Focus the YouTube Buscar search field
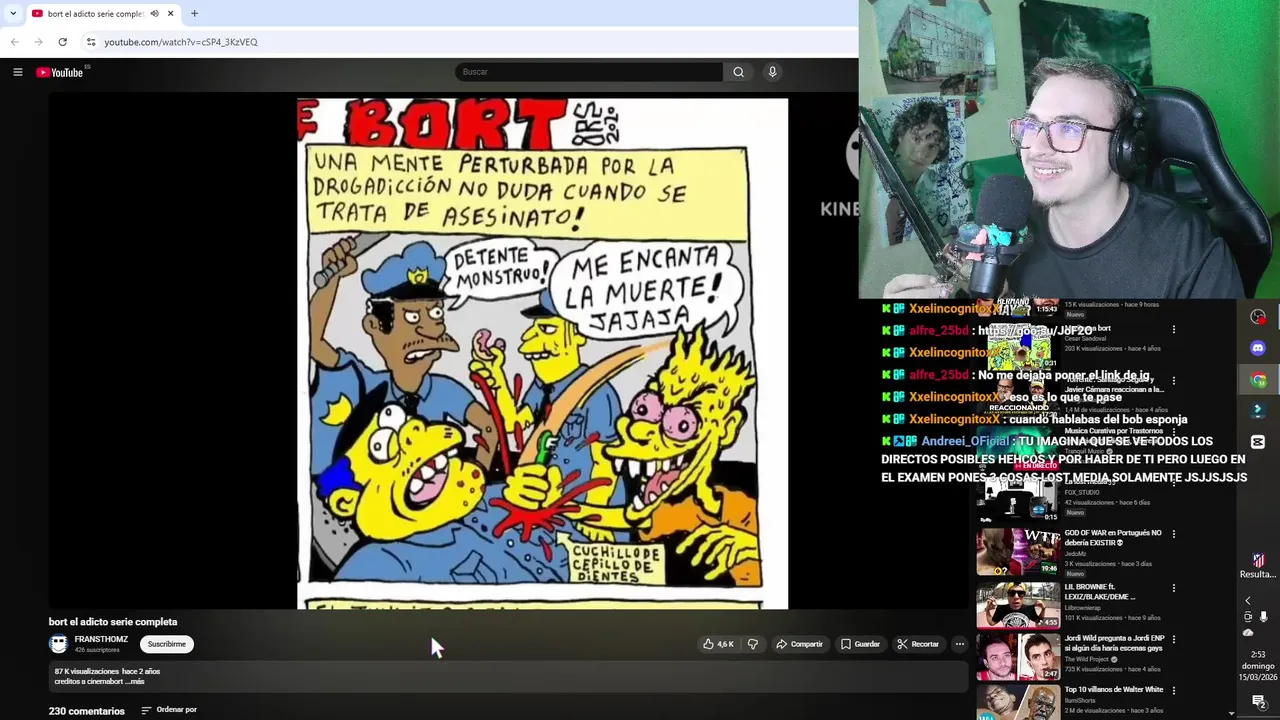Viewport: 1280px width, 720px height. pos(588,72)
